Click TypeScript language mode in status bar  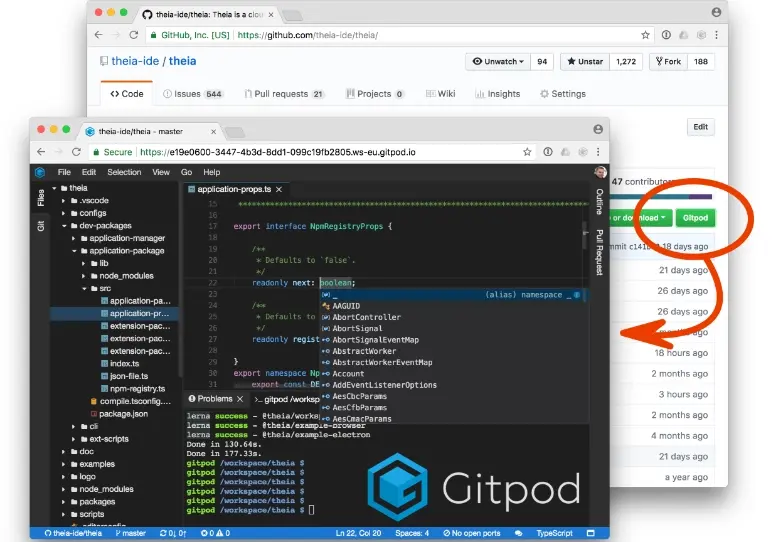point(554,533)
